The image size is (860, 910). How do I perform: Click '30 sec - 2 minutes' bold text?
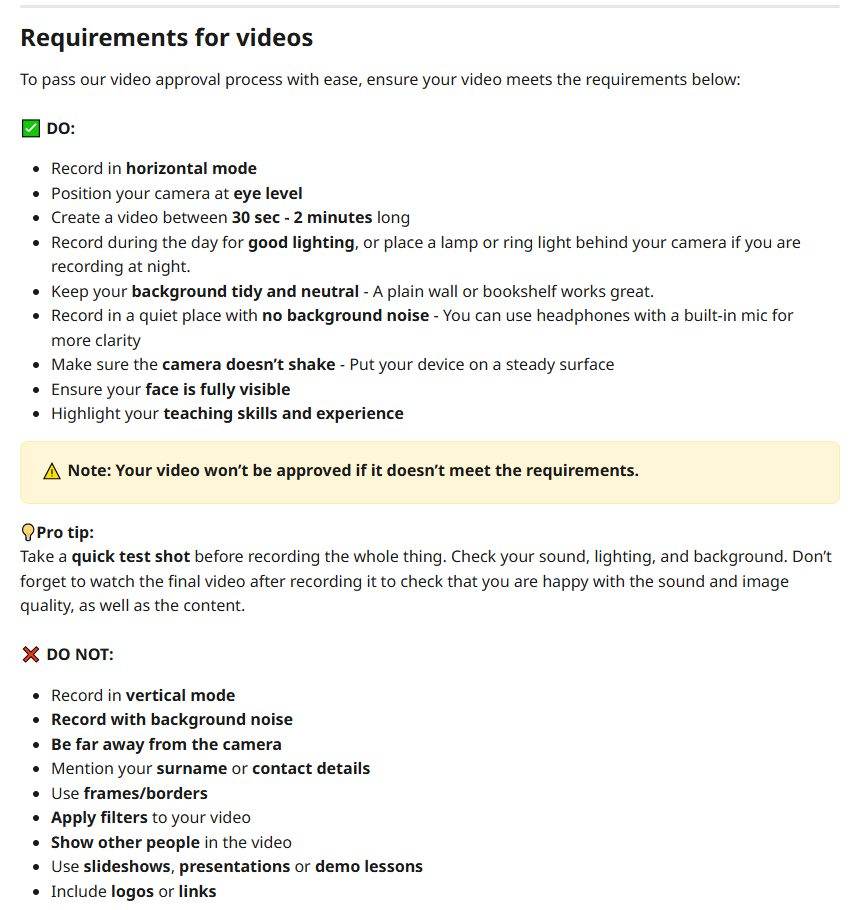click(x=302, y=218)
